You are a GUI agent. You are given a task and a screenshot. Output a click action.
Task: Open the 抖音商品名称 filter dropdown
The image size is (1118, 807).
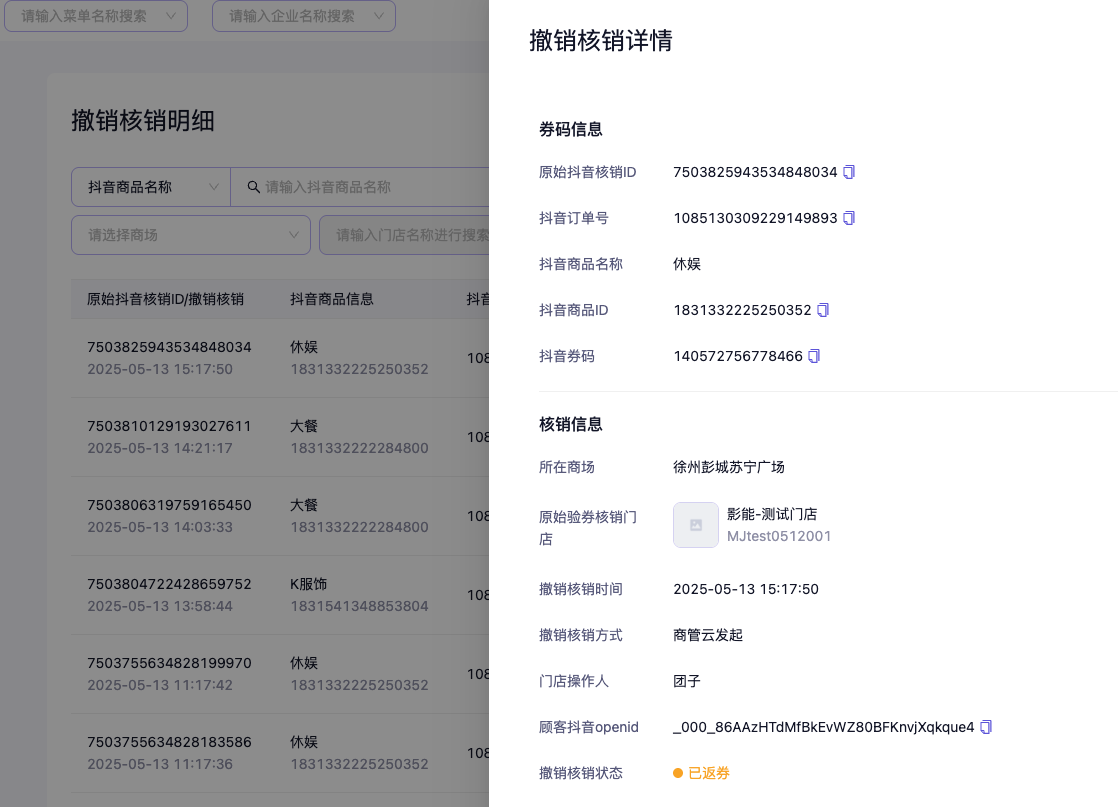pos(150,187)
